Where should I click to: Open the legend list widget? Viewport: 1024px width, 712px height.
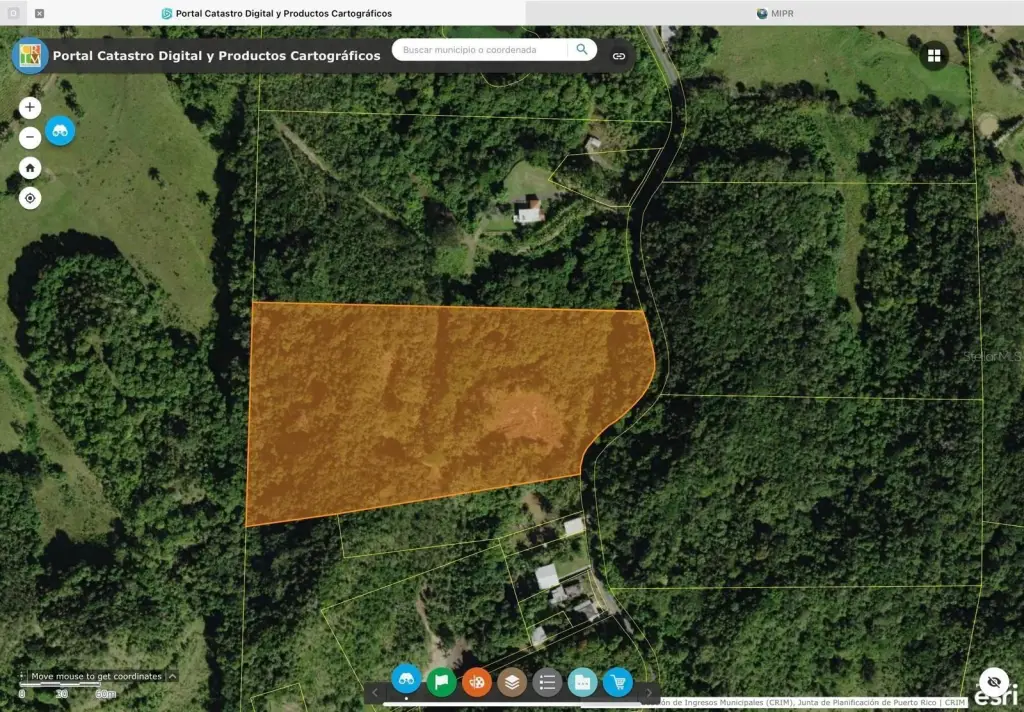[x=547, y=682]
